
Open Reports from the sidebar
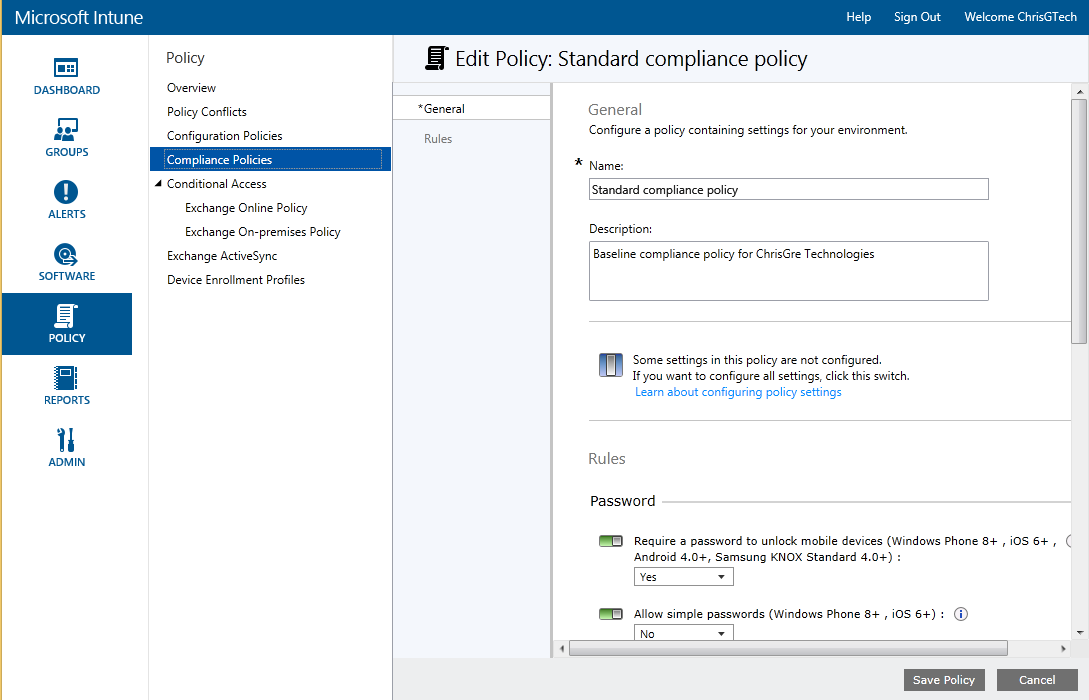(66, 380)
